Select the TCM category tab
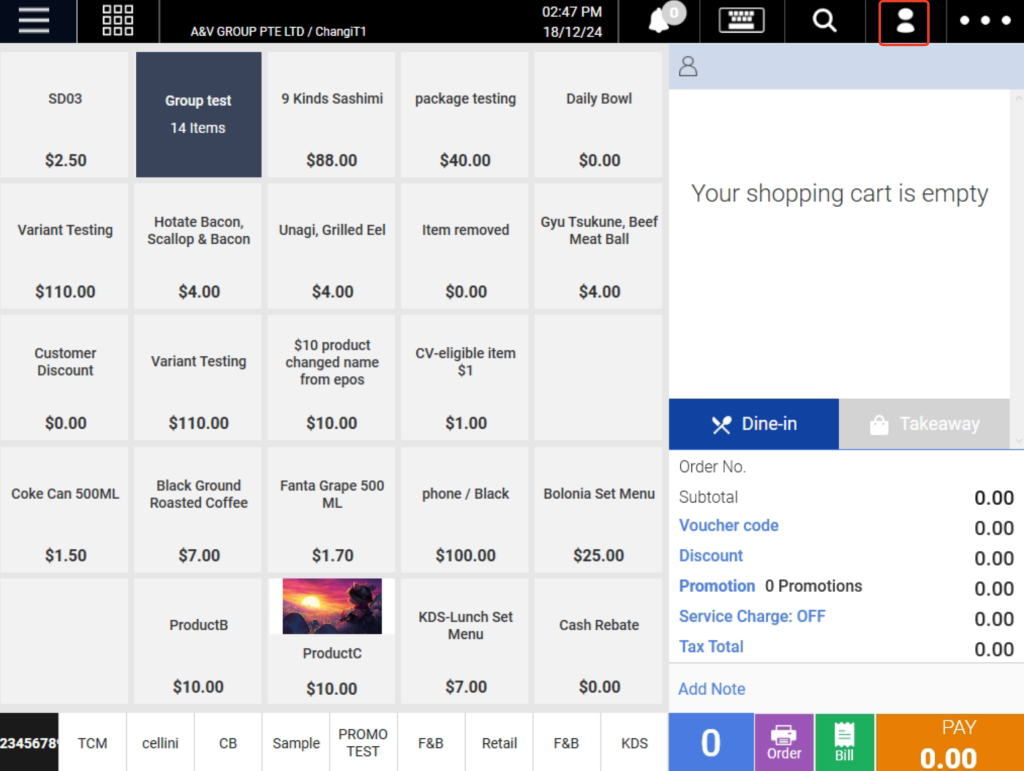This screenshot has width=1024, height=771. (x=93, y=743)
